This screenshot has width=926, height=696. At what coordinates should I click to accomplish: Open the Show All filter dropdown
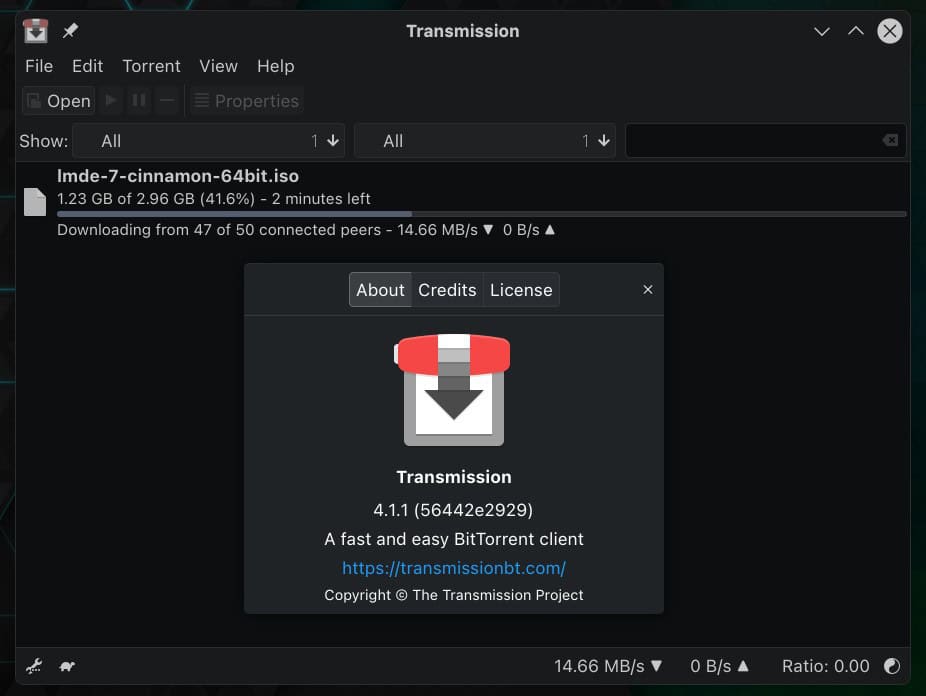[x=209, y=140]
